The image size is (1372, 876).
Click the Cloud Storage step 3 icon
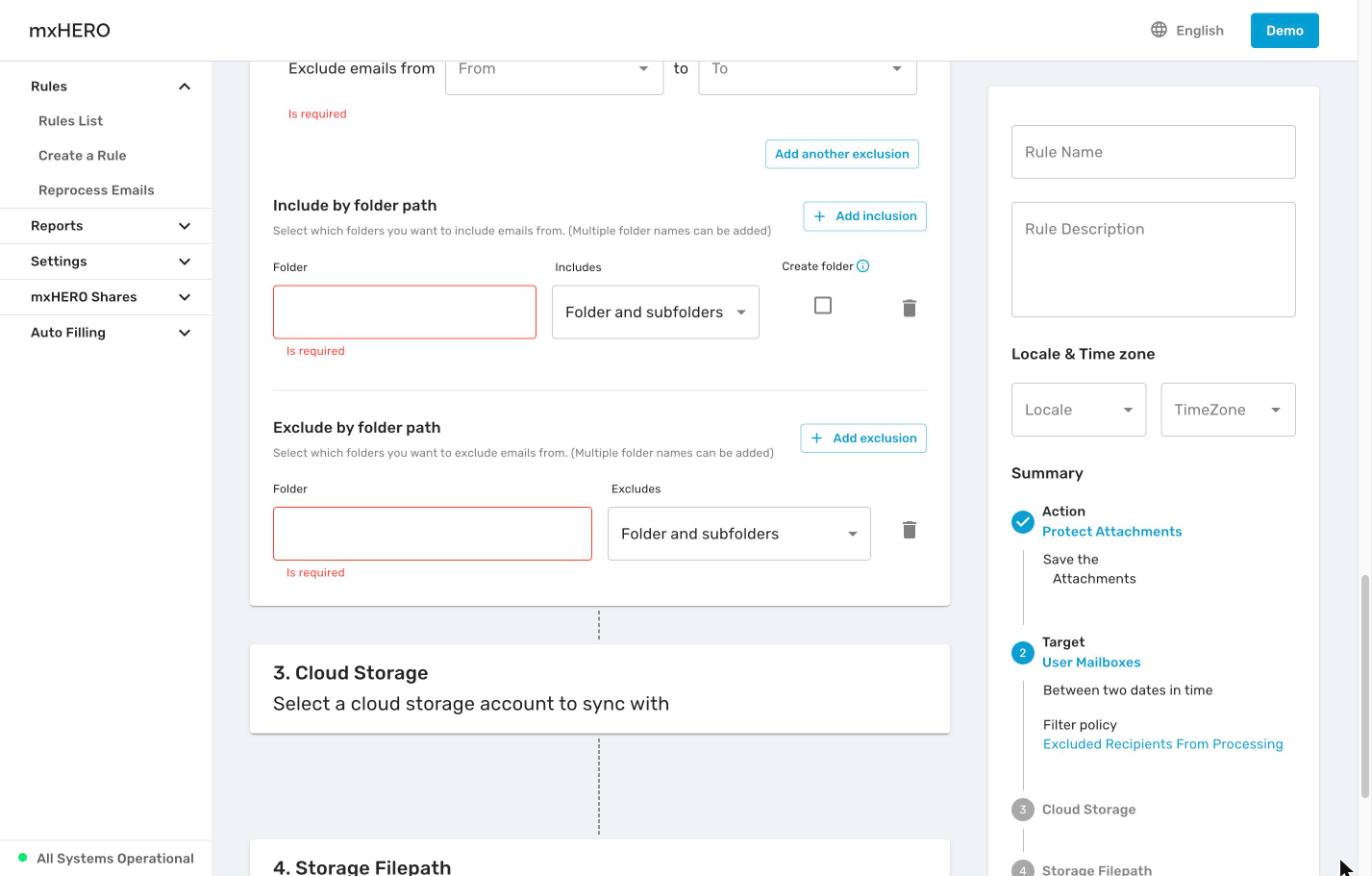(x=1022, y=810)
